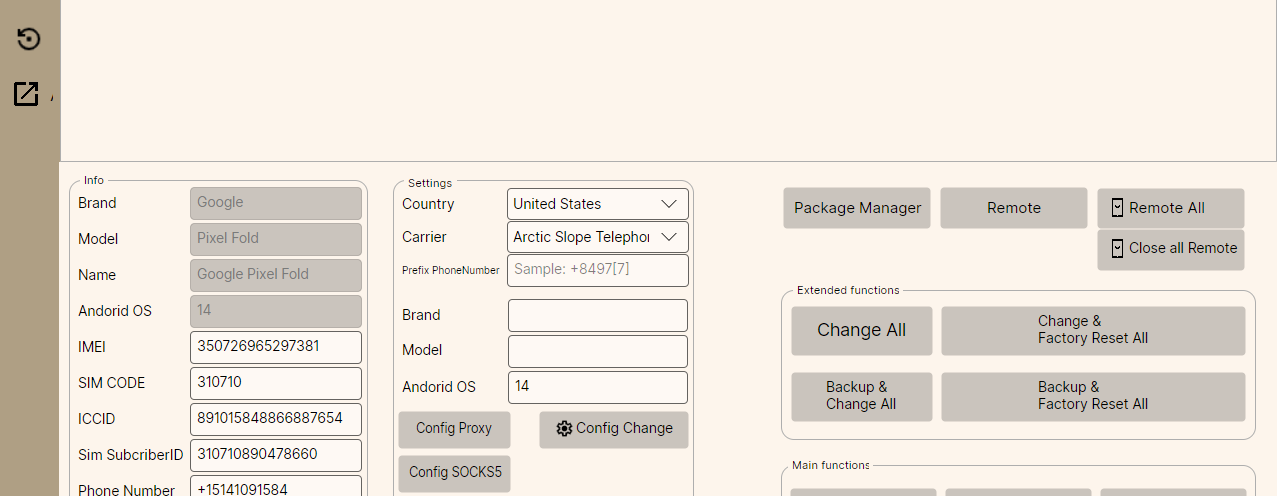Click the IMEI text field
This screenshot has width=1277, height=496.
pyautogui.click(x=275, y=347)
